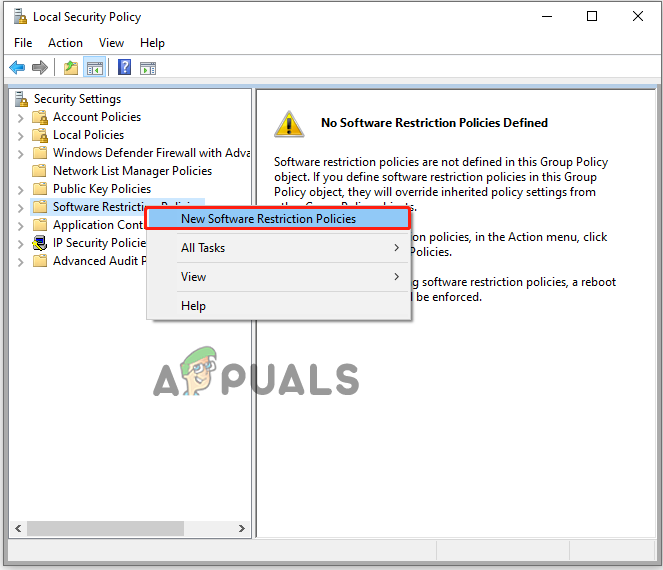The height and width of the screenshot is (570, 663).
Task: Open the Help menu in menu bar
Action: 152,43
